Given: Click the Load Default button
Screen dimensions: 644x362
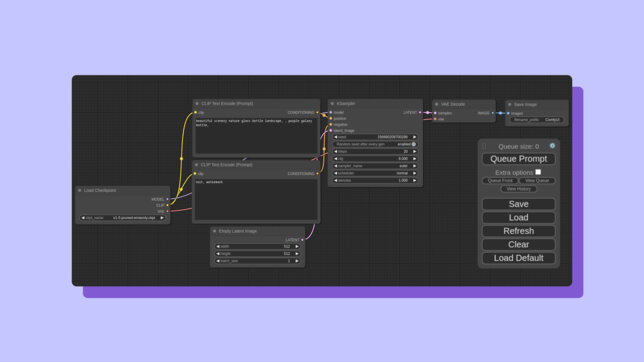Looking at the screenshot, I should click(518, 258).
